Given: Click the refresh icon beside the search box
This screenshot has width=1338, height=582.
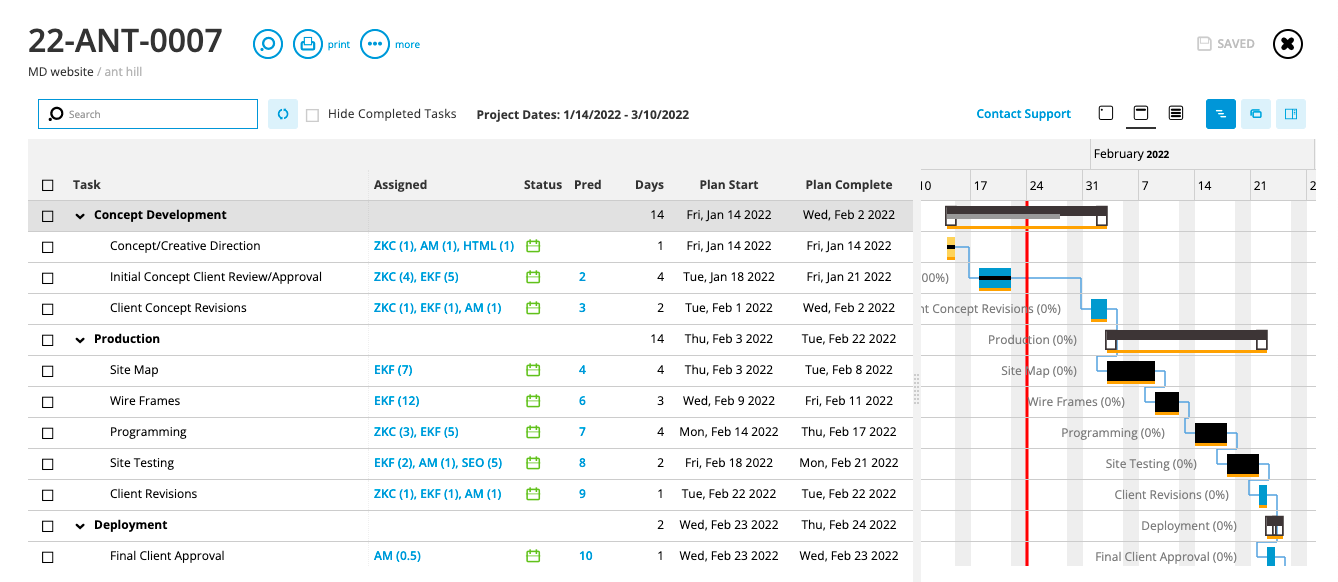Looking at the screenshot, I should pos(283,114).
